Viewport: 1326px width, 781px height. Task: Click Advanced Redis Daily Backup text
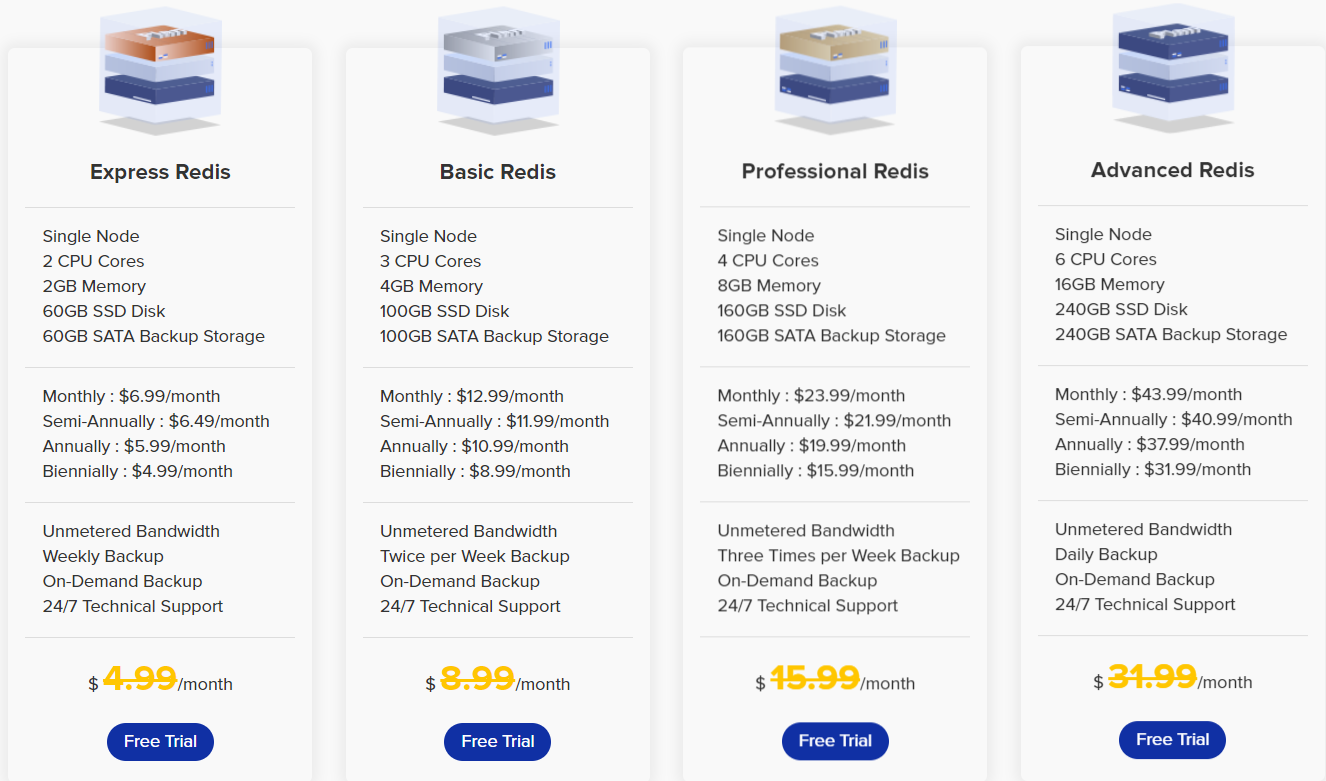[1106, 554]
